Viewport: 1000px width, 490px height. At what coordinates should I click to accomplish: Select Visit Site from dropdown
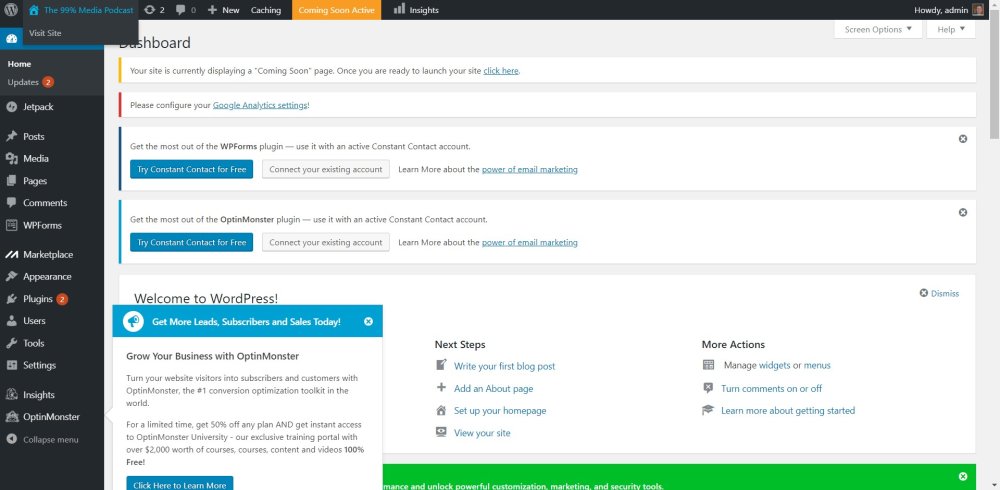[45, 33]
